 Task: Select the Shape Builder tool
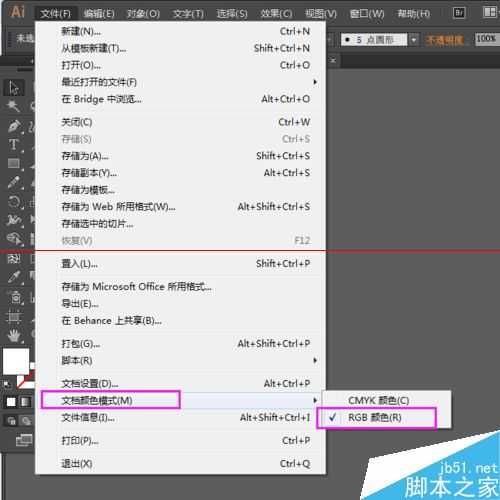[x=13, y=238]
